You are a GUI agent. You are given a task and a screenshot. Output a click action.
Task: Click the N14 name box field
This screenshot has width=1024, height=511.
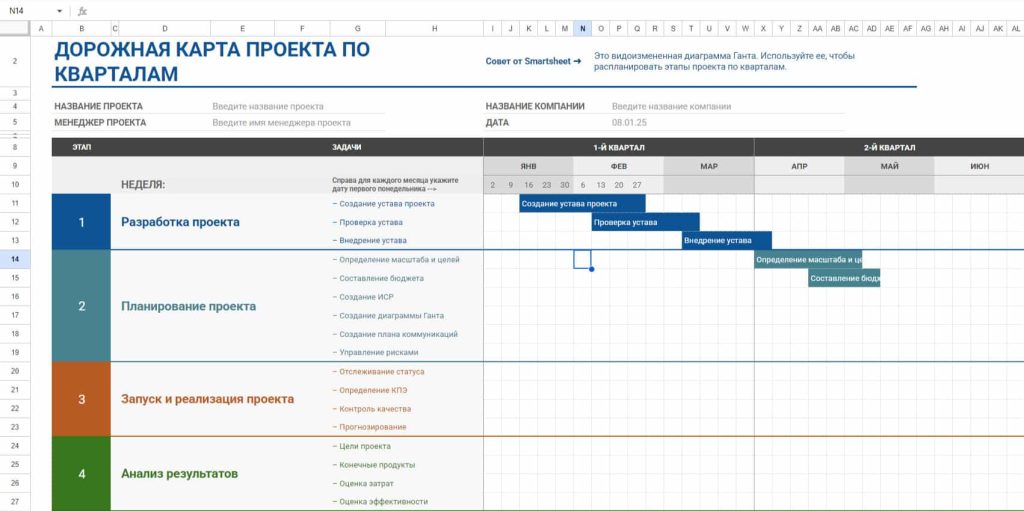click(25, 11)
